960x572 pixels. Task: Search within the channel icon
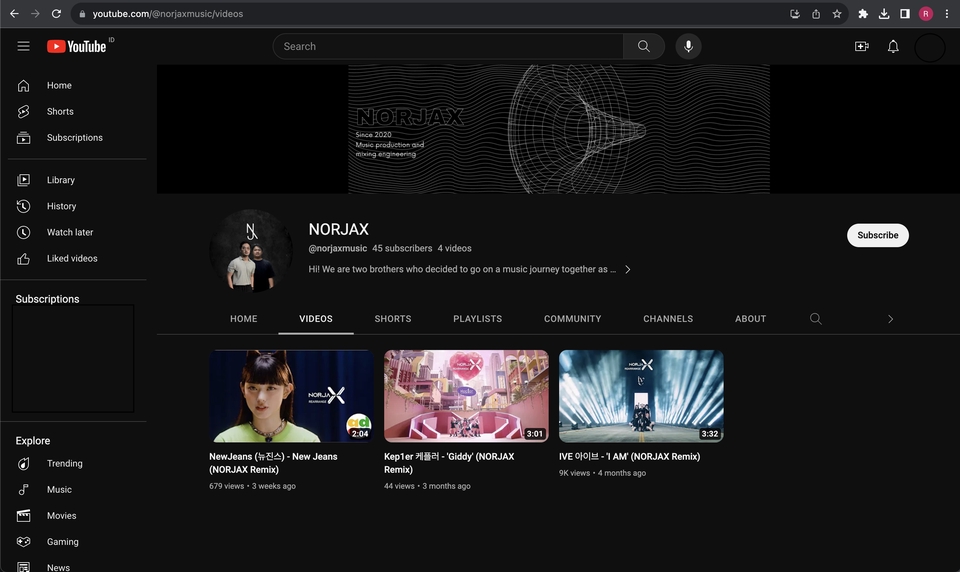(x=816, y=318)
